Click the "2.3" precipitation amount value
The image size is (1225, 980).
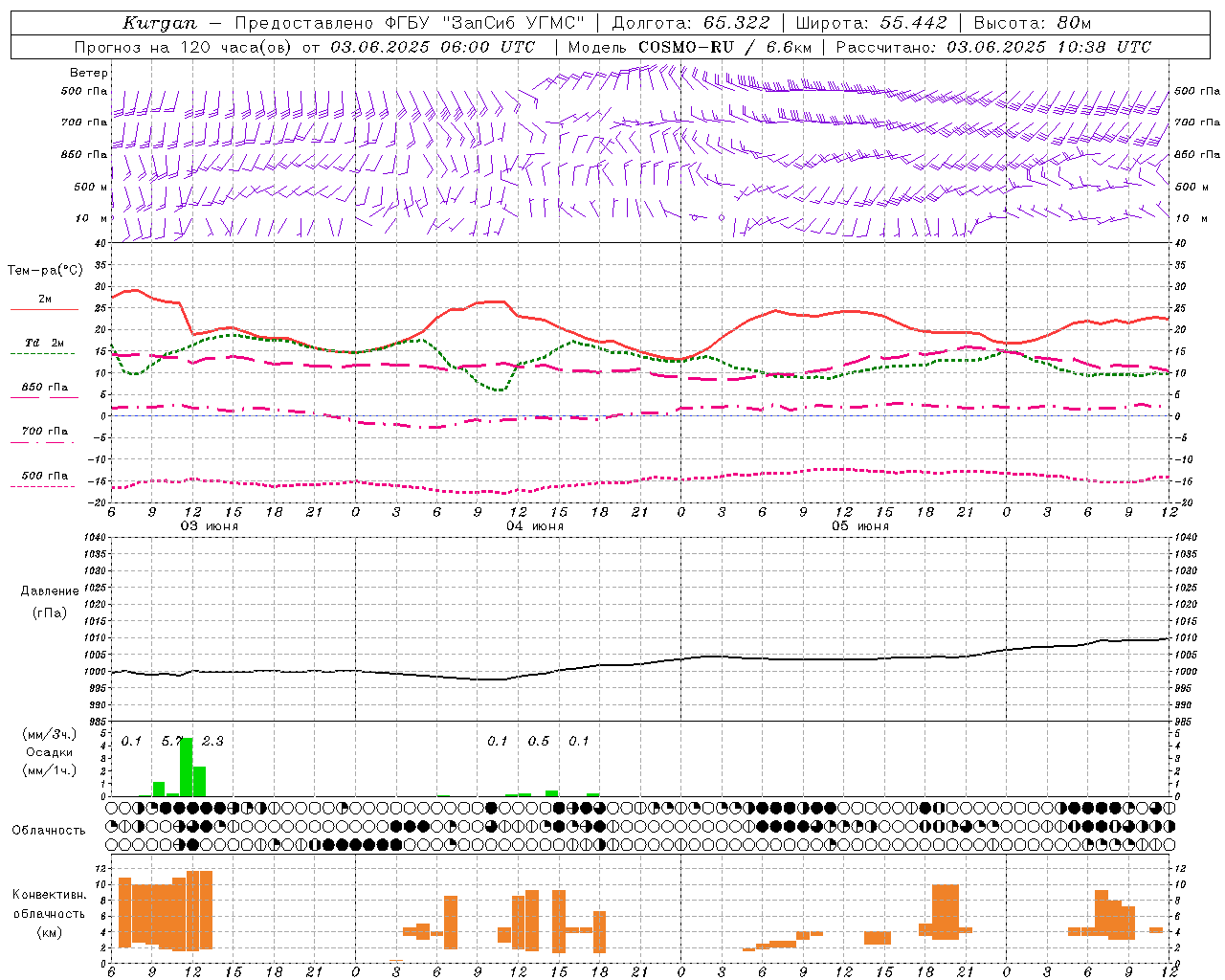(x=212, y=741)
